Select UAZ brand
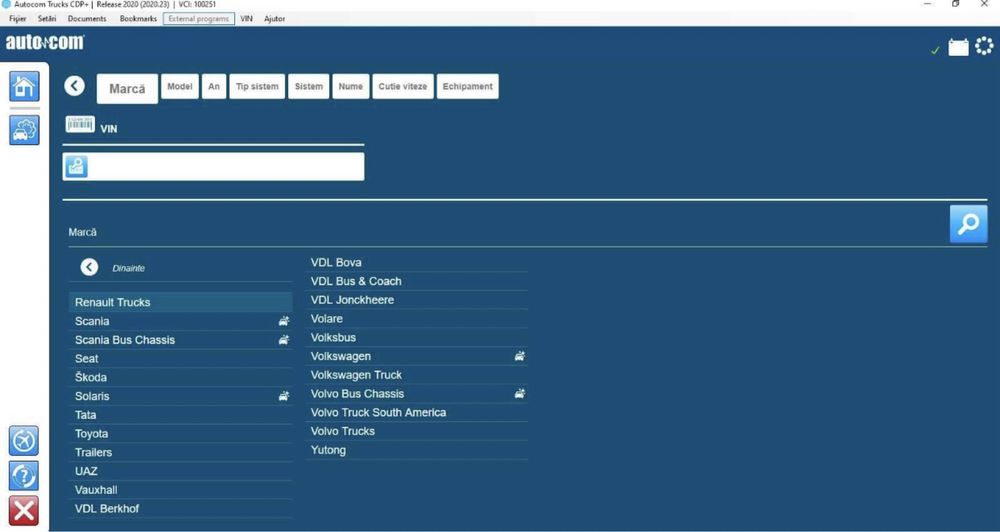 (180, 471)
